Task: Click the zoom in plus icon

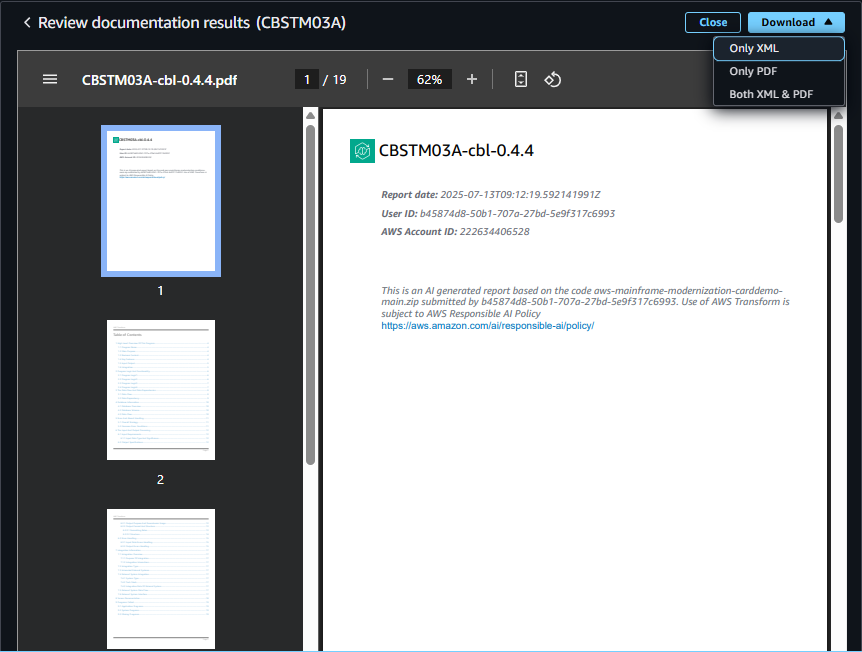Action: [472, 79]
